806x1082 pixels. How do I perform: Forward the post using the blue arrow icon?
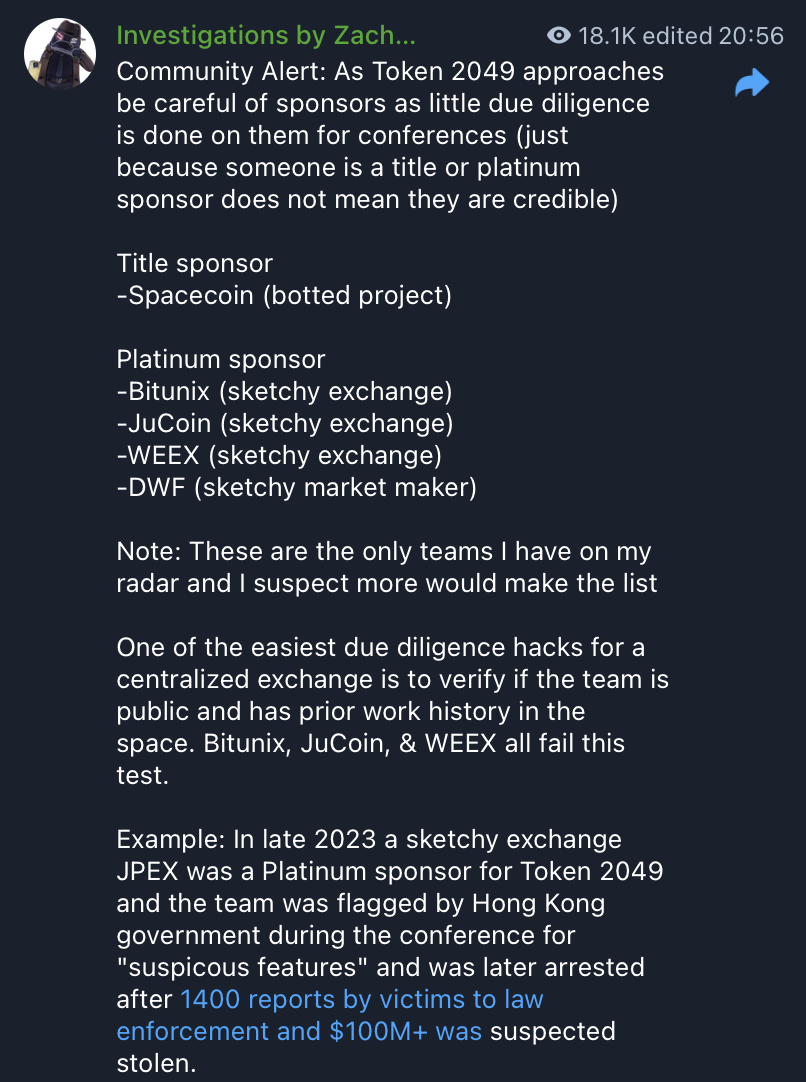(x=750, y=84)
